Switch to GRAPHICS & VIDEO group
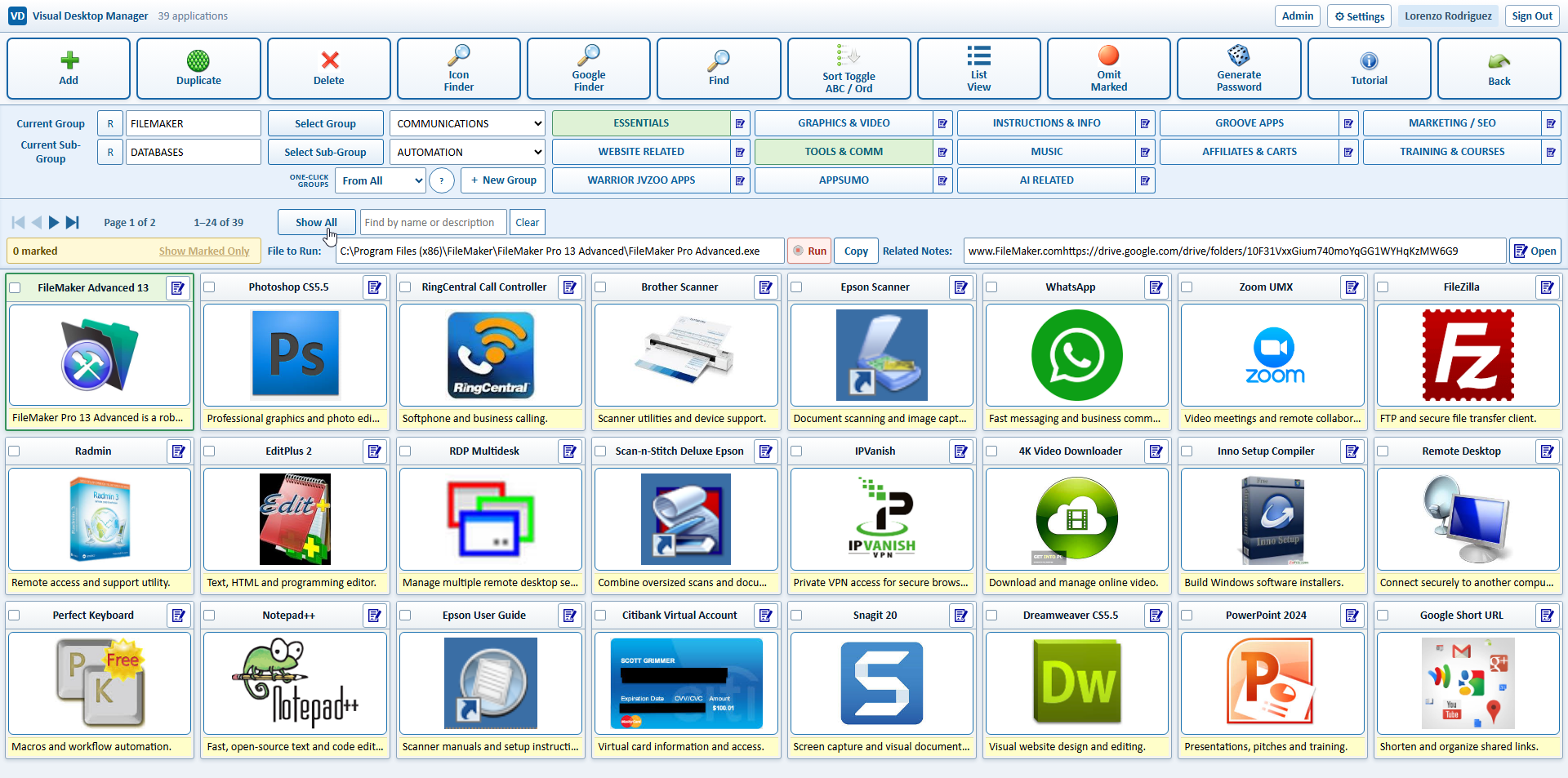Viewport: 1568px width, 778px height. click(x=844, y=123)
